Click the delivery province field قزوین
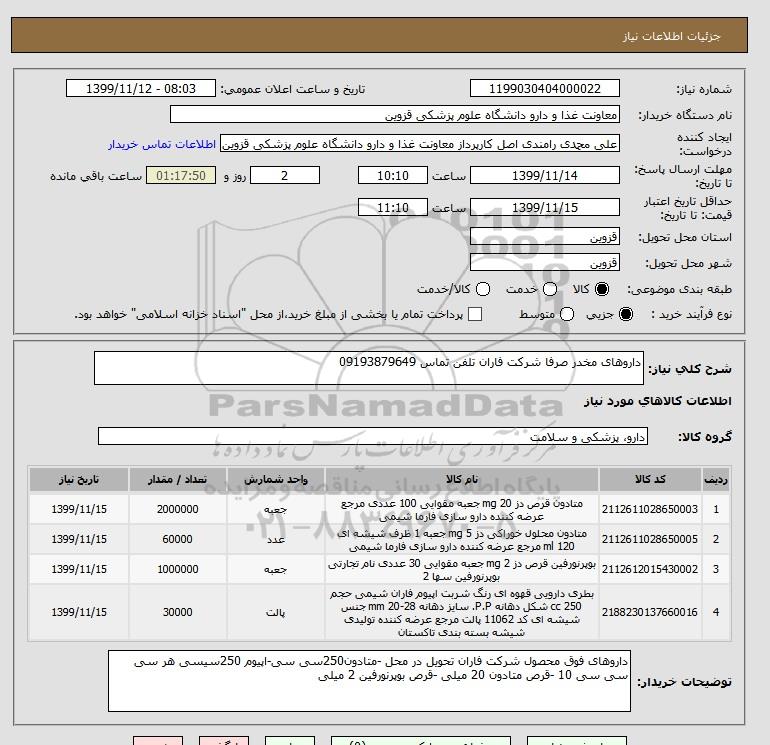Viewport: 770px width, 745px height. [545, 237]
